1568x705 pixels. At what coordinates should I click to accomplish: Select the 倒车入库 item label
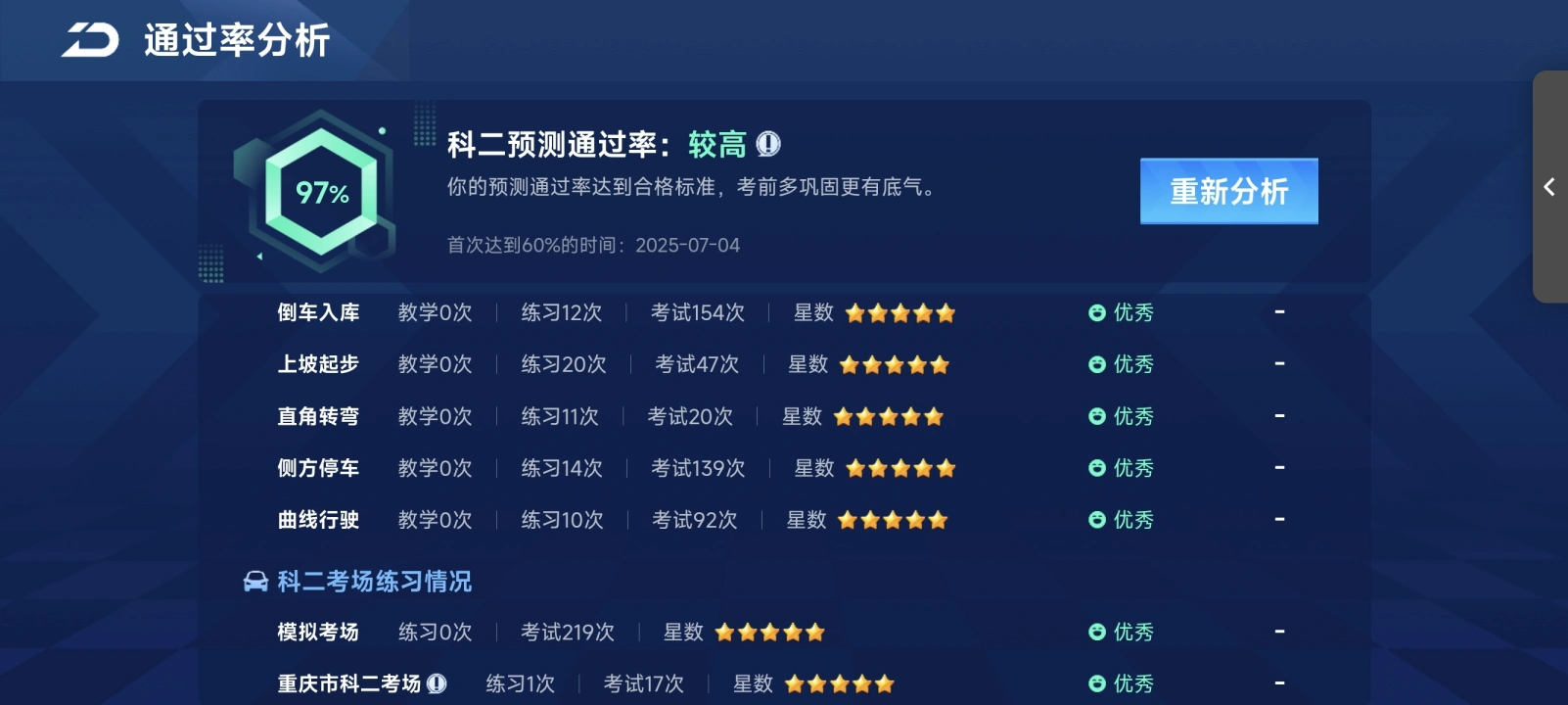click(318, 313)
